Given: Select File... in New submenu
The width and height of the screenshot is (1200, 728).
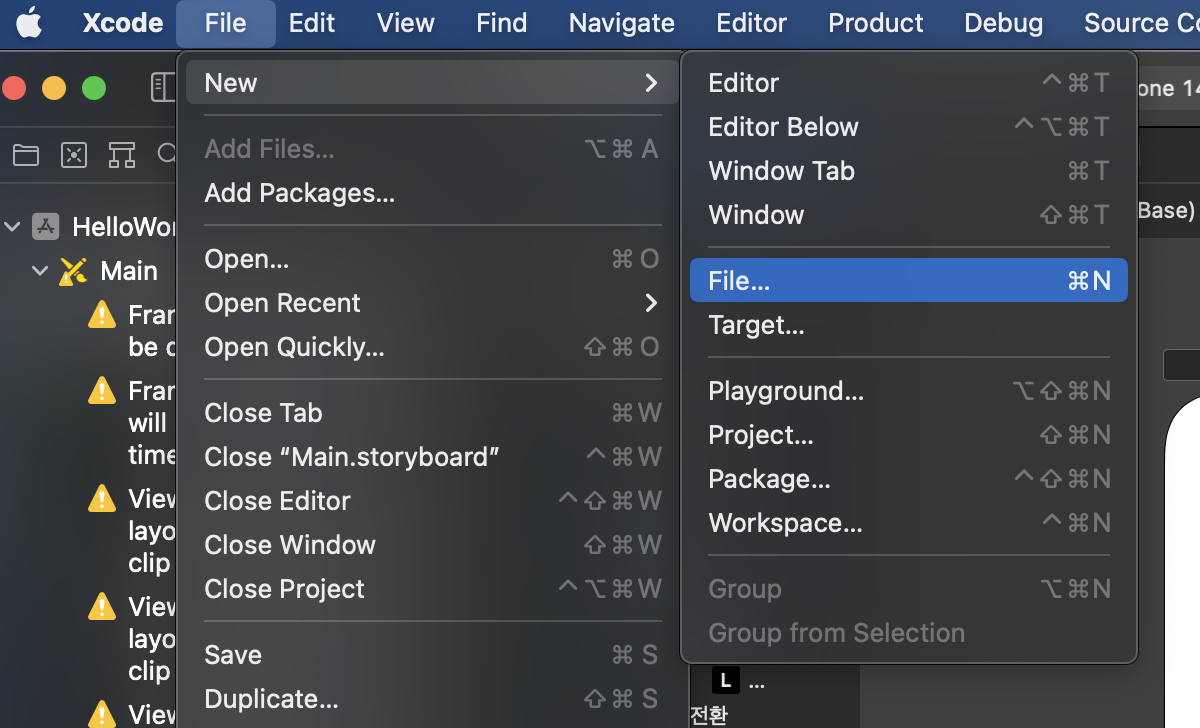Looking at the screenshot, I should coord(909,281).
